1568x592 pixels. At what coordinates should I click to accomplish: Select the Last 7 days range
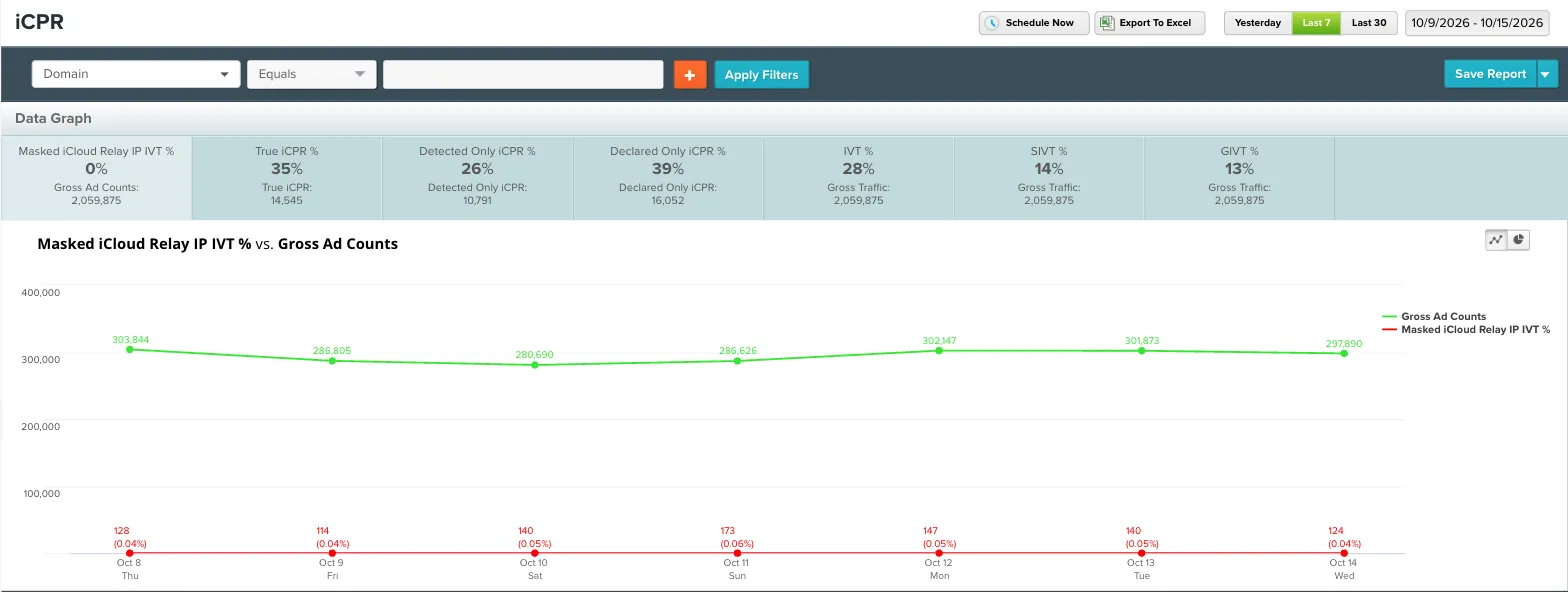point(1316,23)
